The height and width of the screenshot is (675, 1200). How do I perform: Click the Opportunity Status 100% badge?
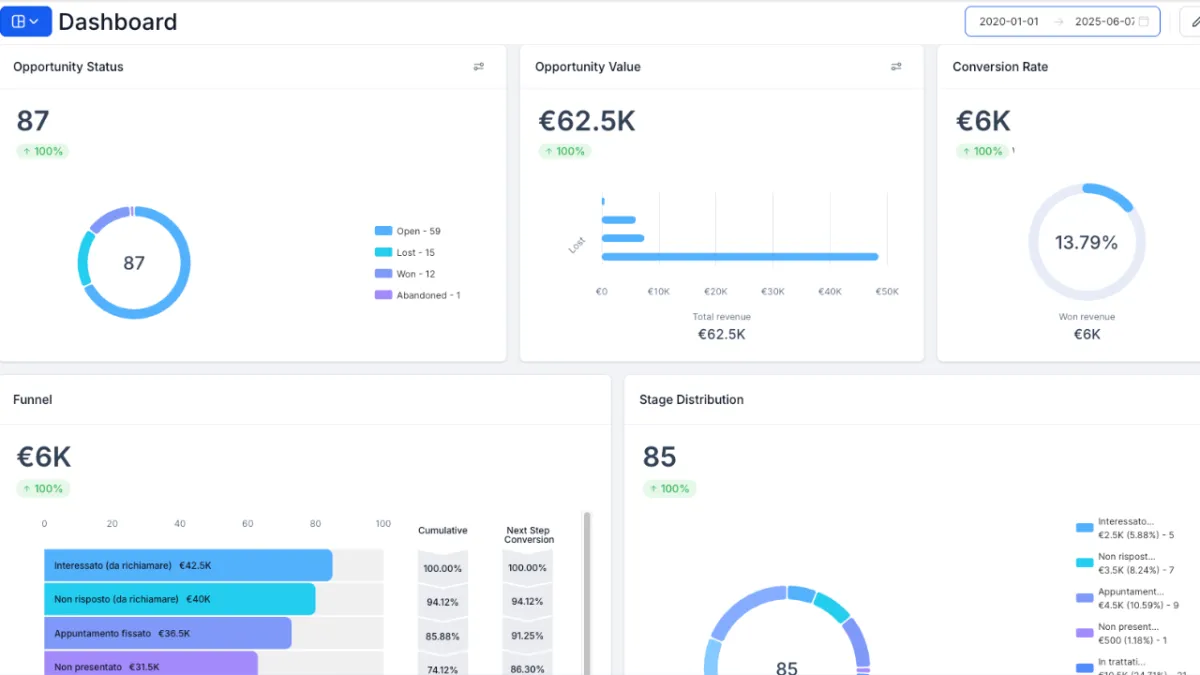pos(42,151)
